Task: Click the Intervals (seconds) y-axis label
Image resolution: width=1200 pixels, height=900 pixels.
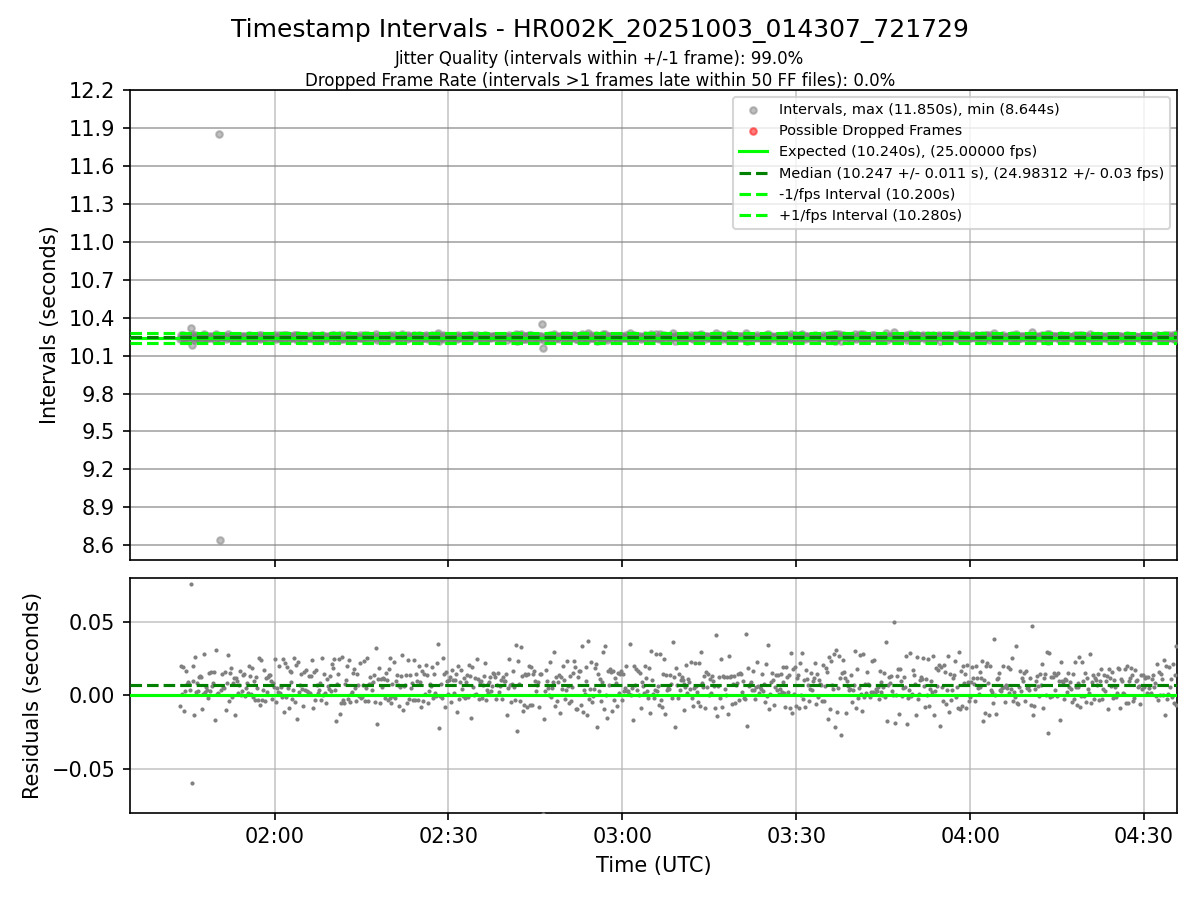Action: (x=49, y=325)
